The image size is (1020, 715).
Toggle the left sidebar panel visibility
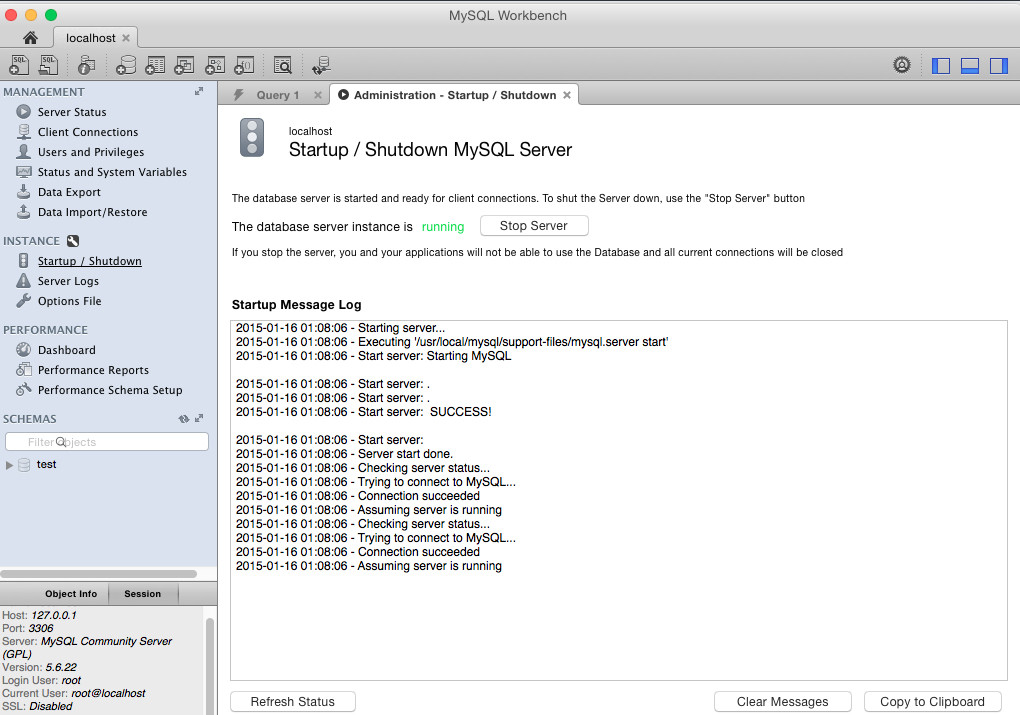pyautogui.click(x=941, y=66)
